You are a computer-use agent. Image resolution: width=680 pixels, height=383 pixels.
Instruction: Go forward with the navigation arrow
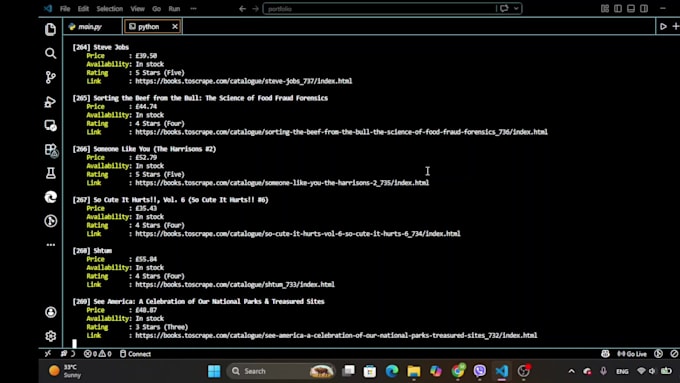click(255, 9)
